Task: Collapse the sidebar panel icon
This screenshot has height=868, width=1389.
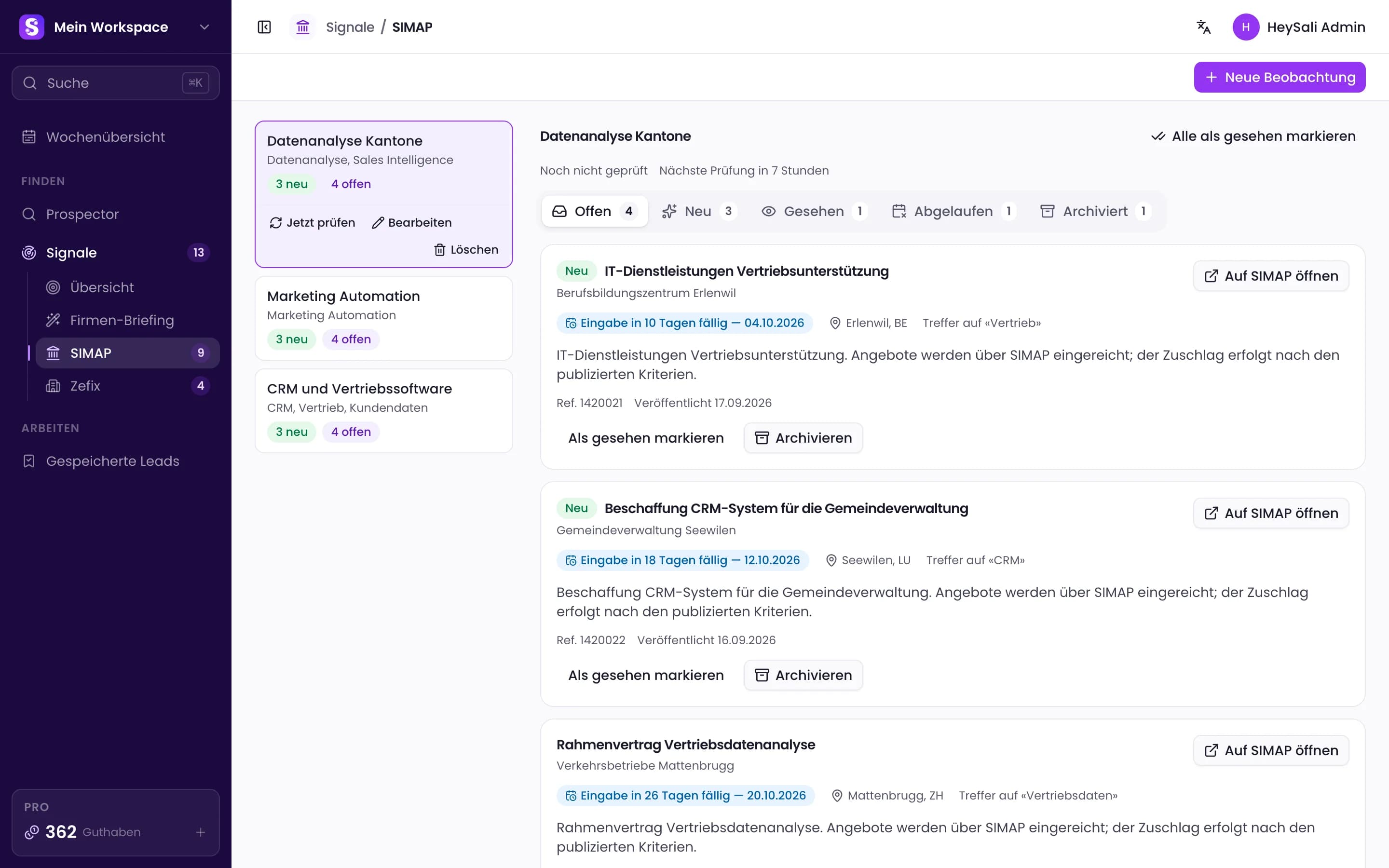Action: (x=264, y=27)
